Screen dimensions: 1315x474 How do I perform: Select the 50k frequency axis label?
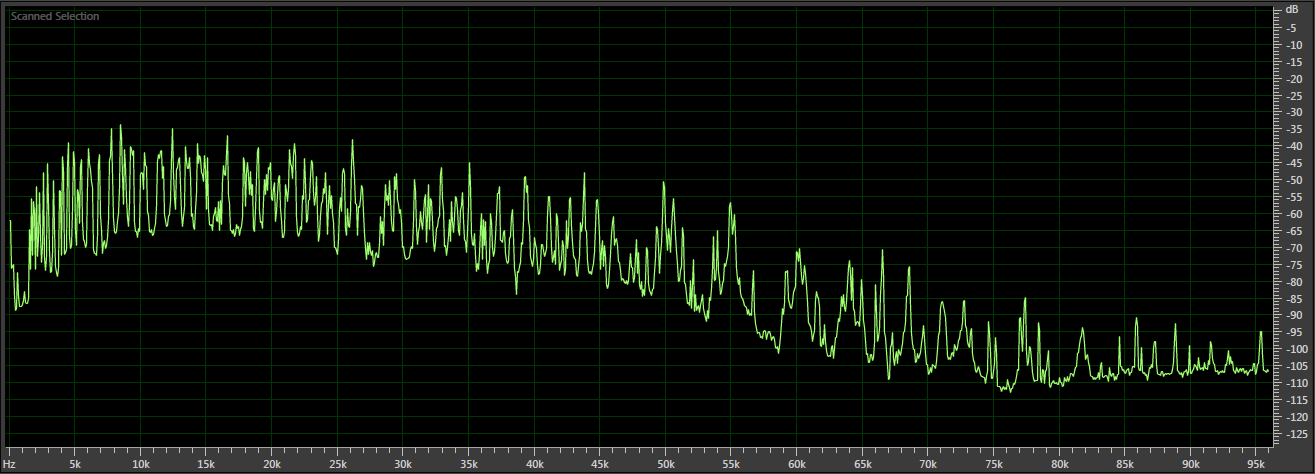click(666, 465)
